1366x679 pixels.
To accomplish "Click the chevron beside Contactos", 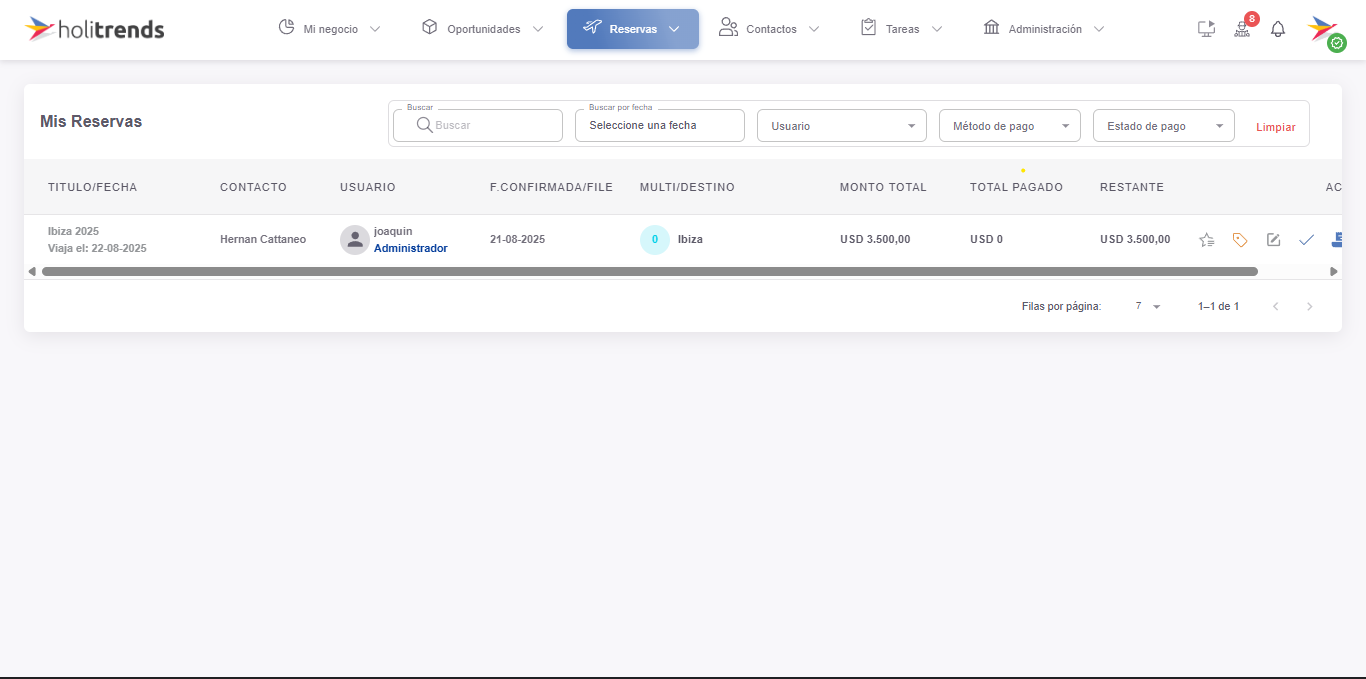I will pyautogui.click(x=814, y=29).
